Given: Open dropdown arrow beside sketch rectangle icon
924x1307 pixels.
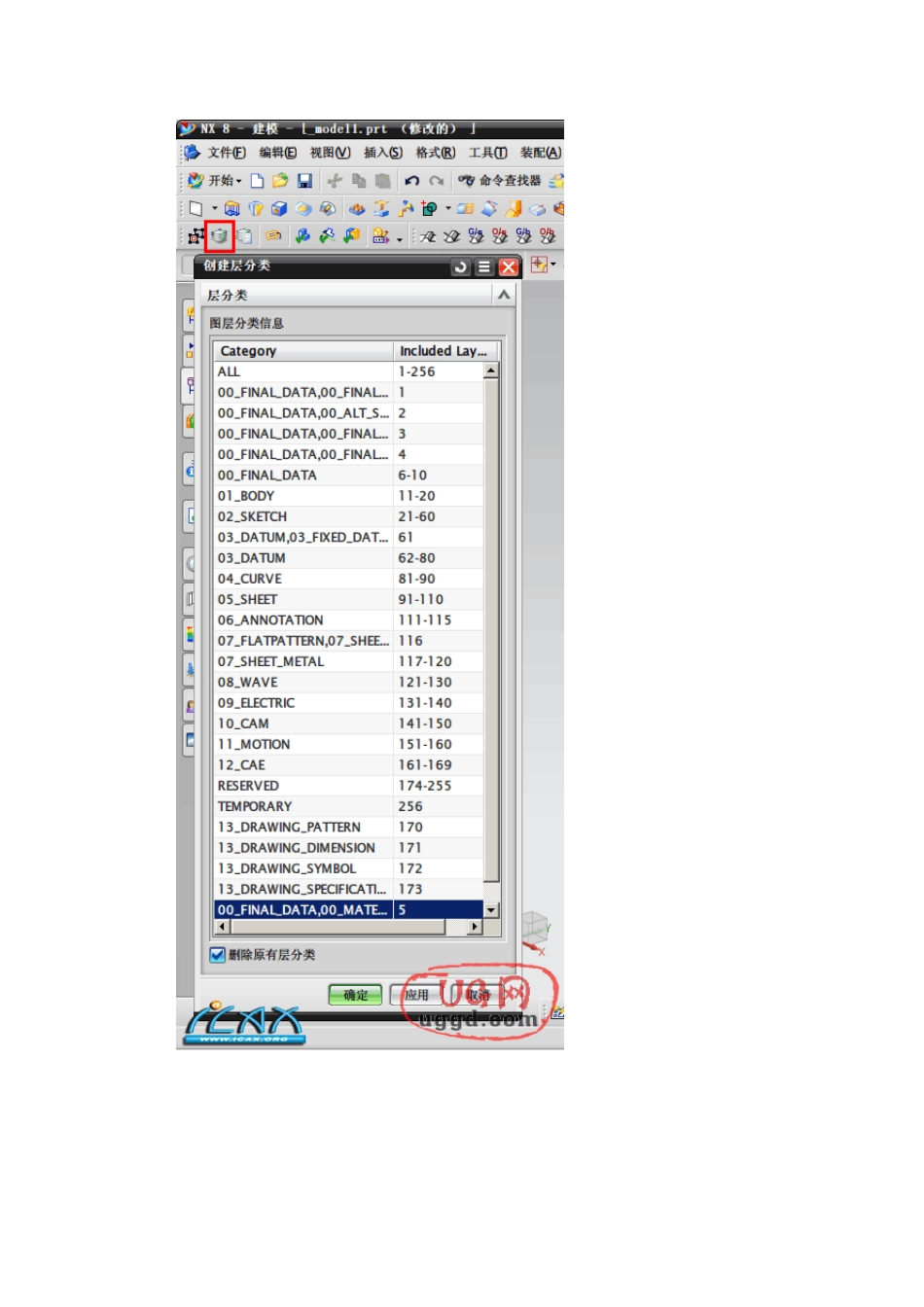Looking at the screenshot, I should 215,208.
